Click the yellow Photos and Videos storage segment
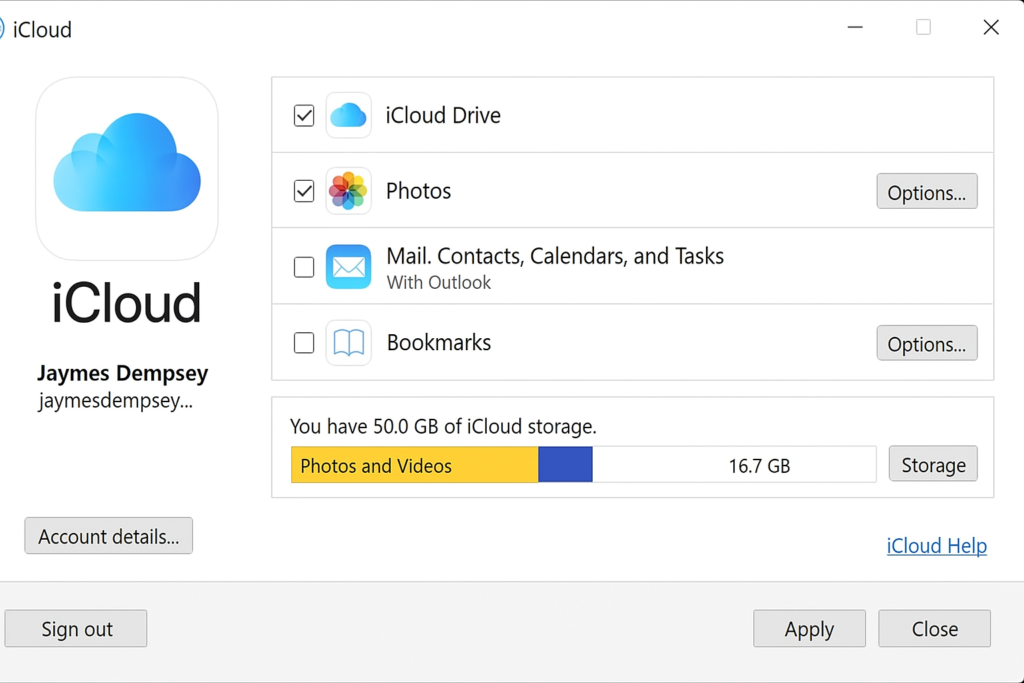Screen dimensions: 1024x683 pyautogui.click(x=414, y=465)
